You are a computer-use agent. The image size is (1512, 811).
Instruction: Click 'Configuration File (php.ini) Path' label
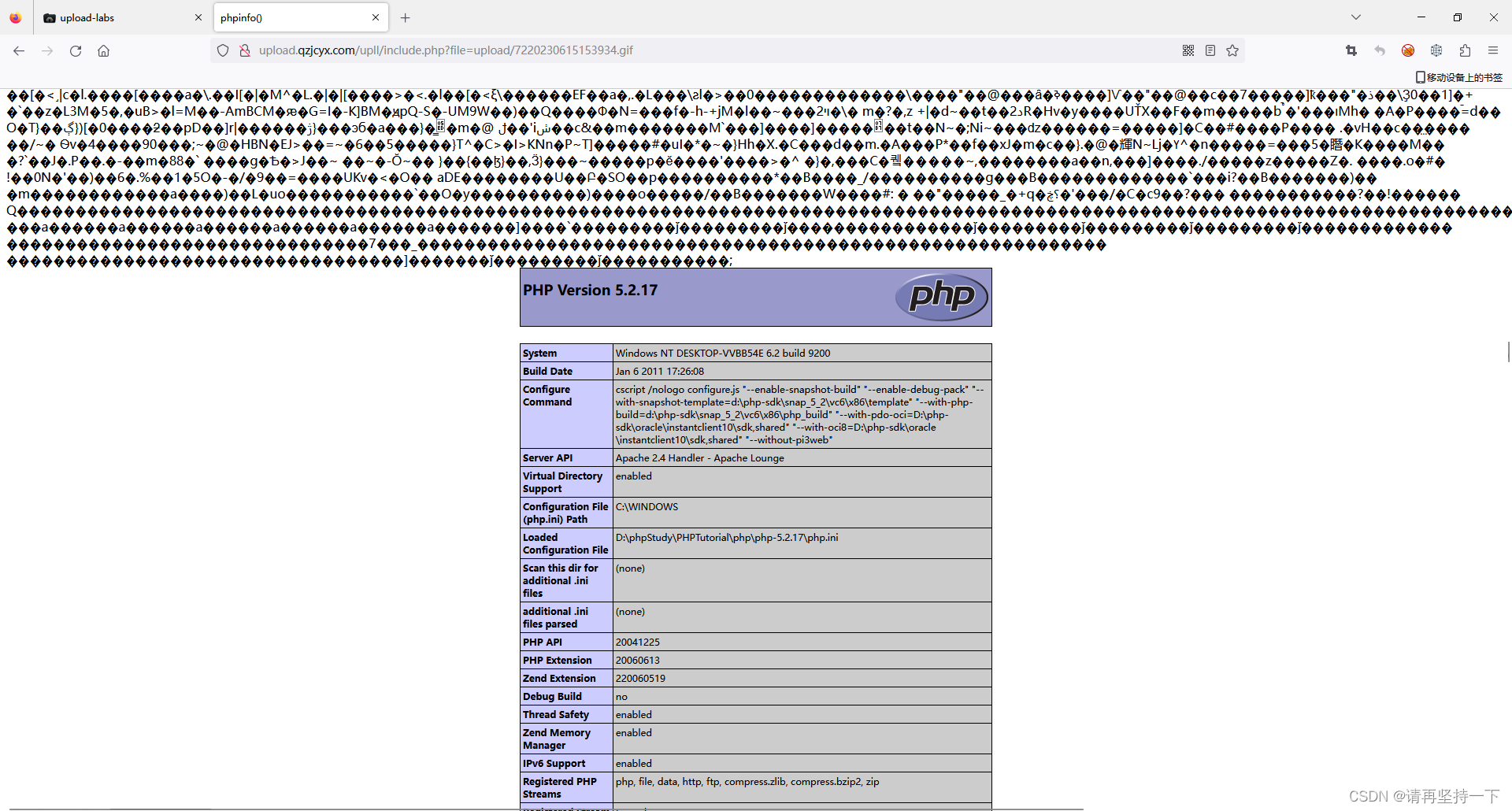click(x=565, y=513)
